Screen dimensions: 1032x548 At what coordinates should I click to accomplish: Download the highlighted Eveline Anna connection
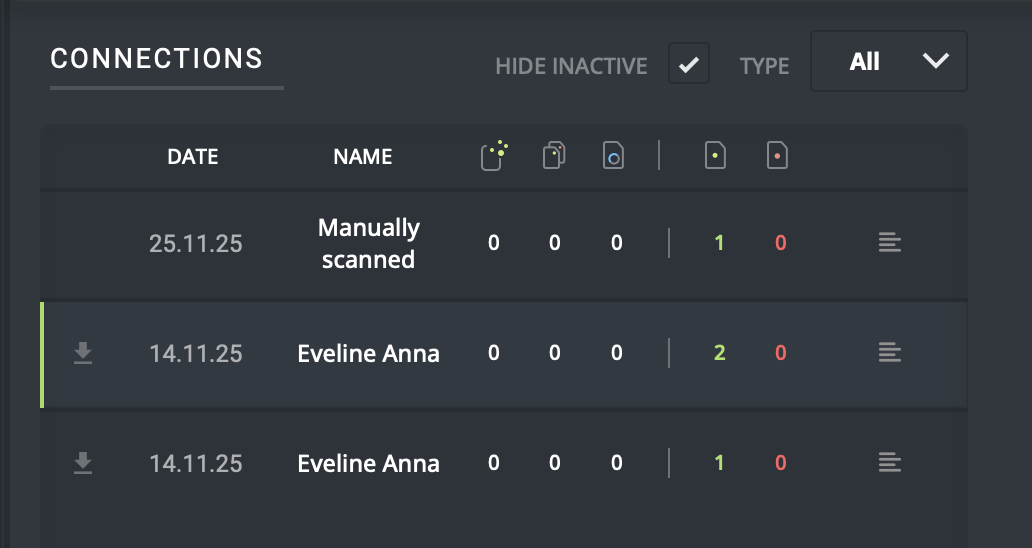tap(84, 352)
